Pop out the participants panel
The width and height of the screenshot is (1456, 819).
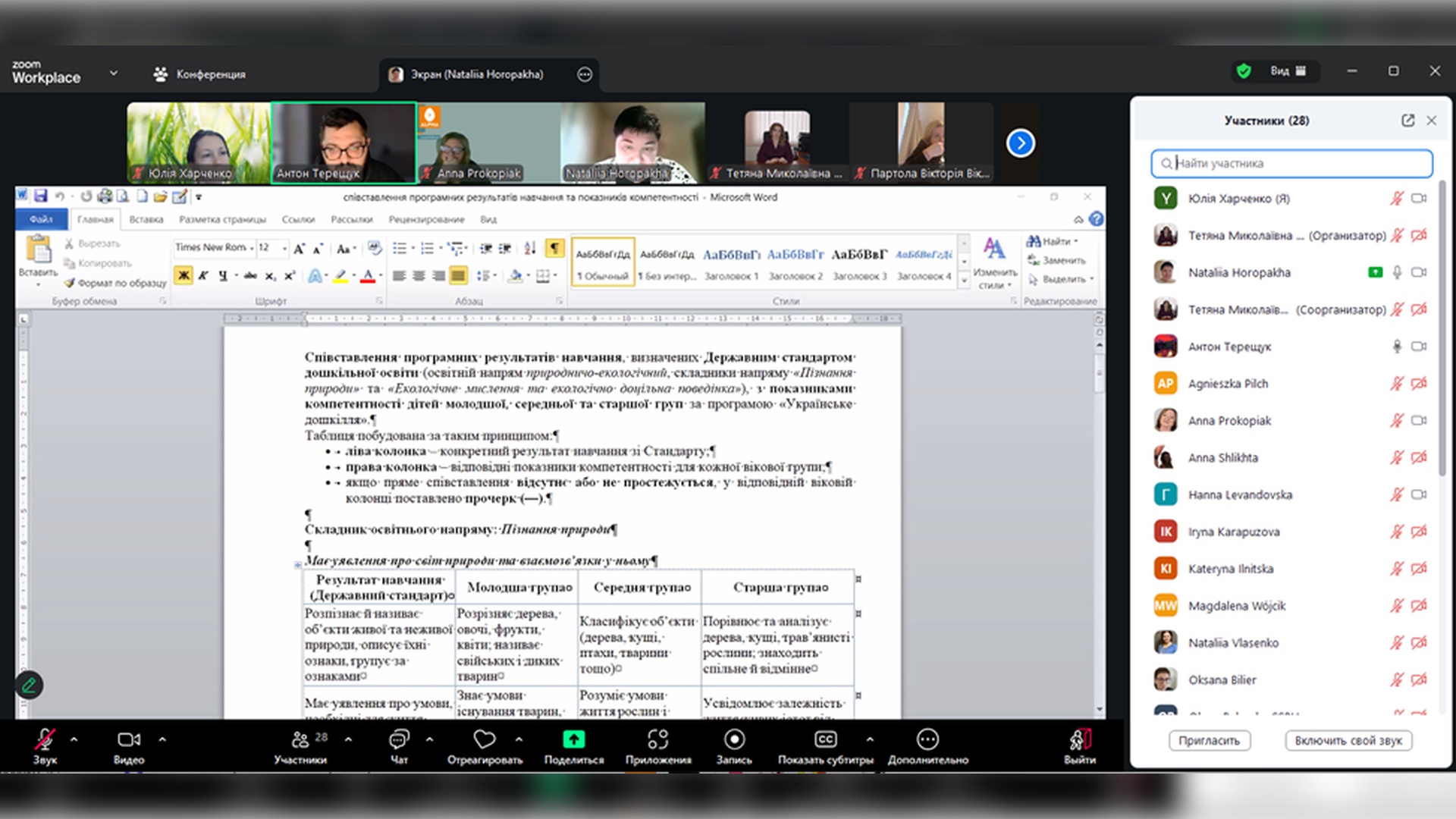click(x=1407, y=121)
